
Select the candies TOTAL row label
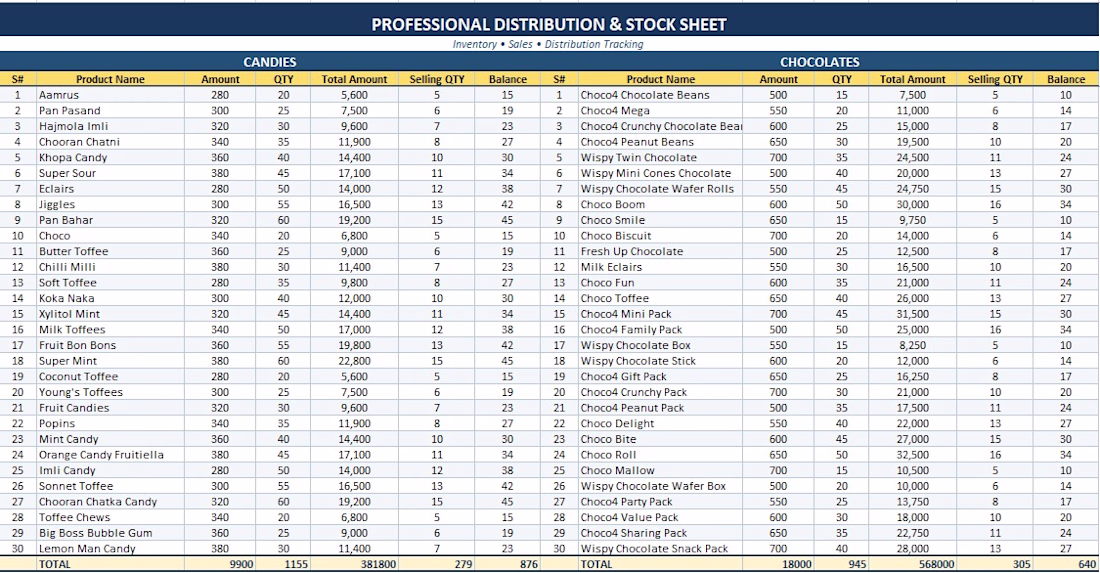pyautogui.click(x=110, y=564)
